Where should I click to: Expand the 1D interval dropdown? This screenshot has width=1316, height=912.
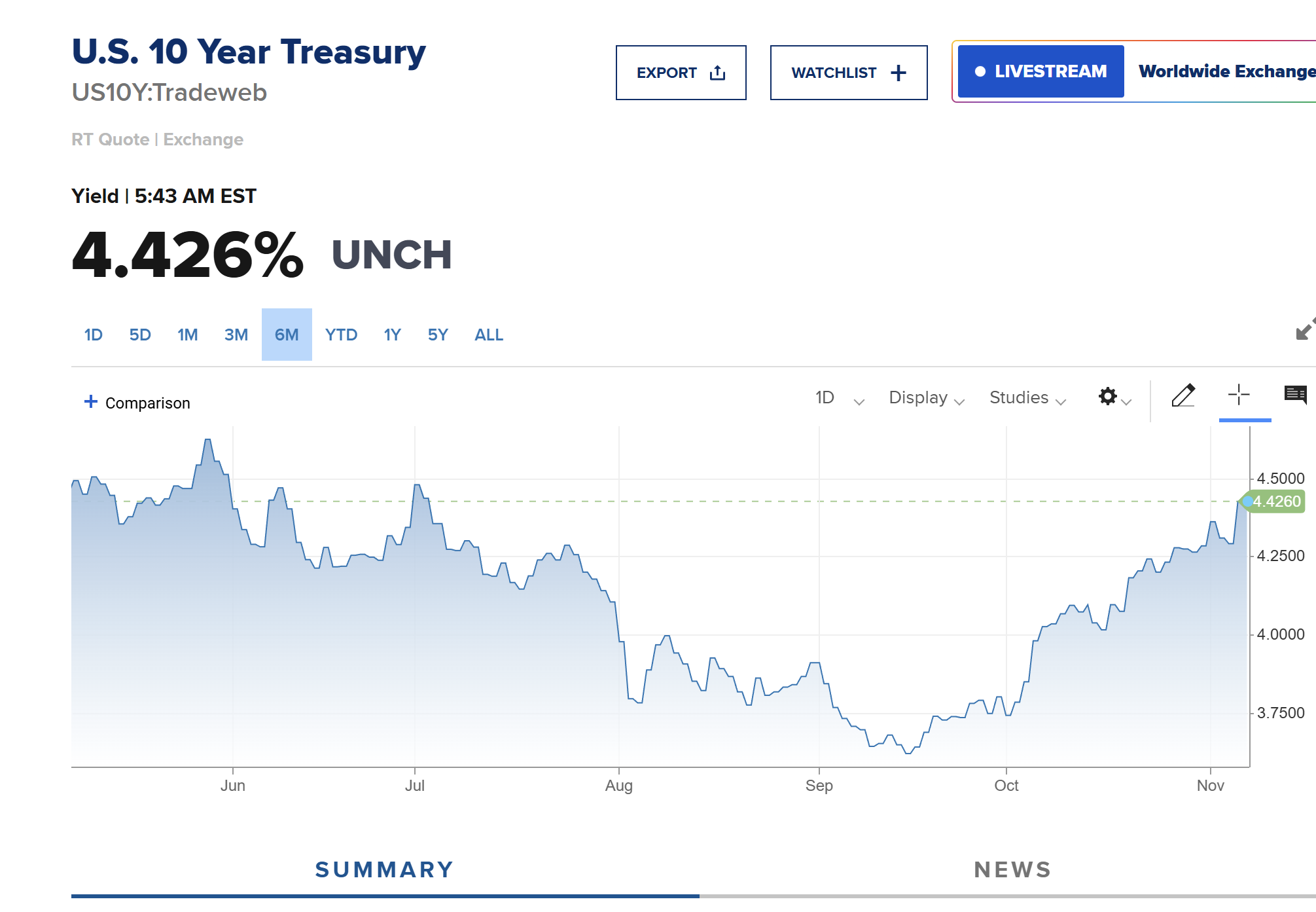coord(839,398)
